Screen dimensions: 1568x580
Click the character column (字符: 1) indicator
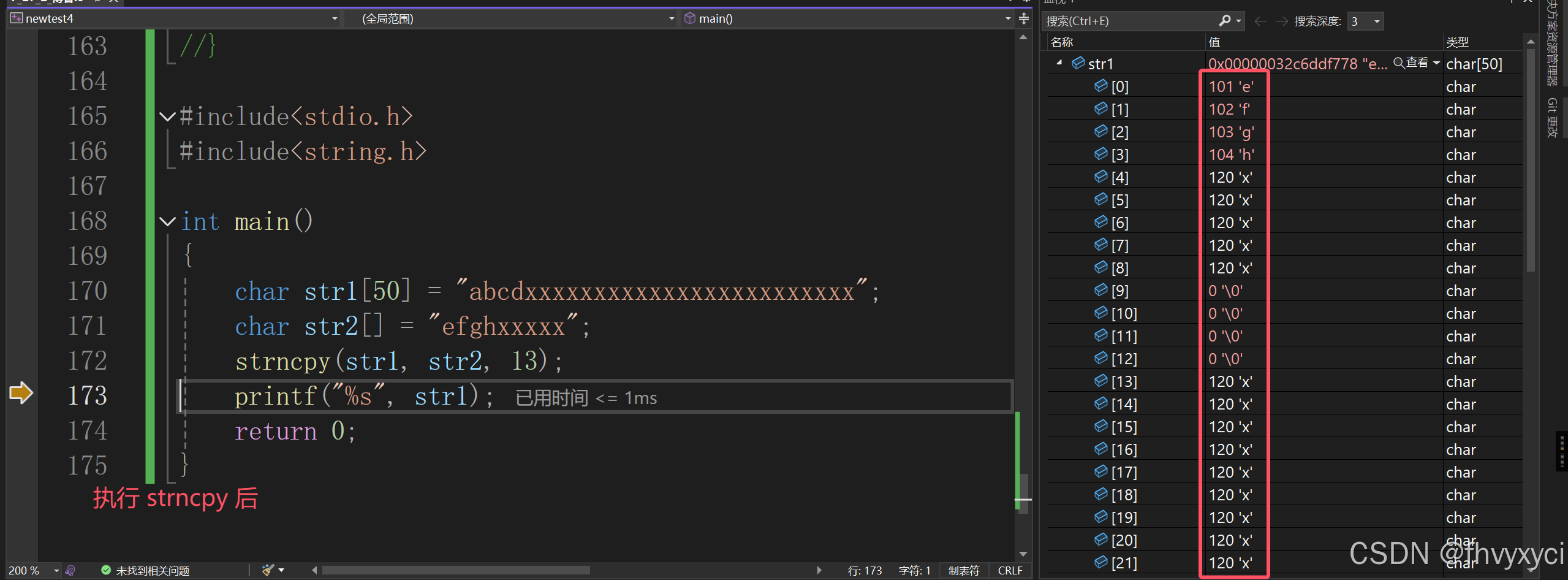[x=915, y=571]
